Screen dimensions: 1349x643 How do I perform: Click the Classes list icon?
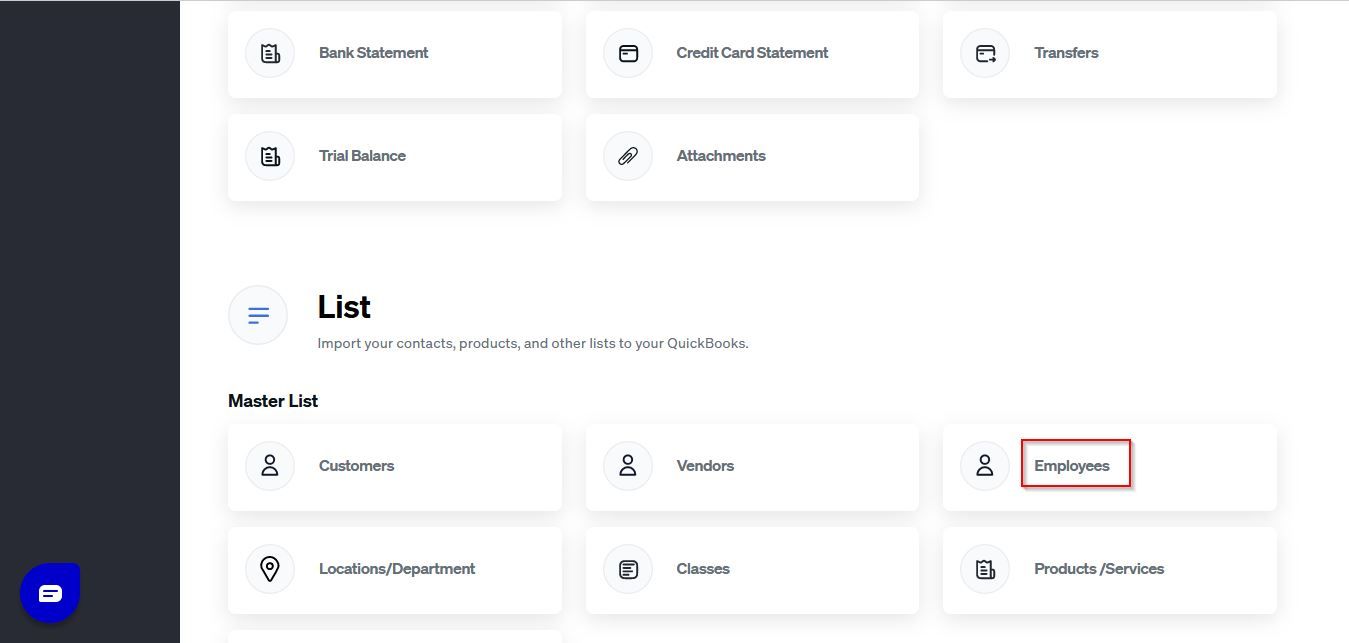(628, 569)
